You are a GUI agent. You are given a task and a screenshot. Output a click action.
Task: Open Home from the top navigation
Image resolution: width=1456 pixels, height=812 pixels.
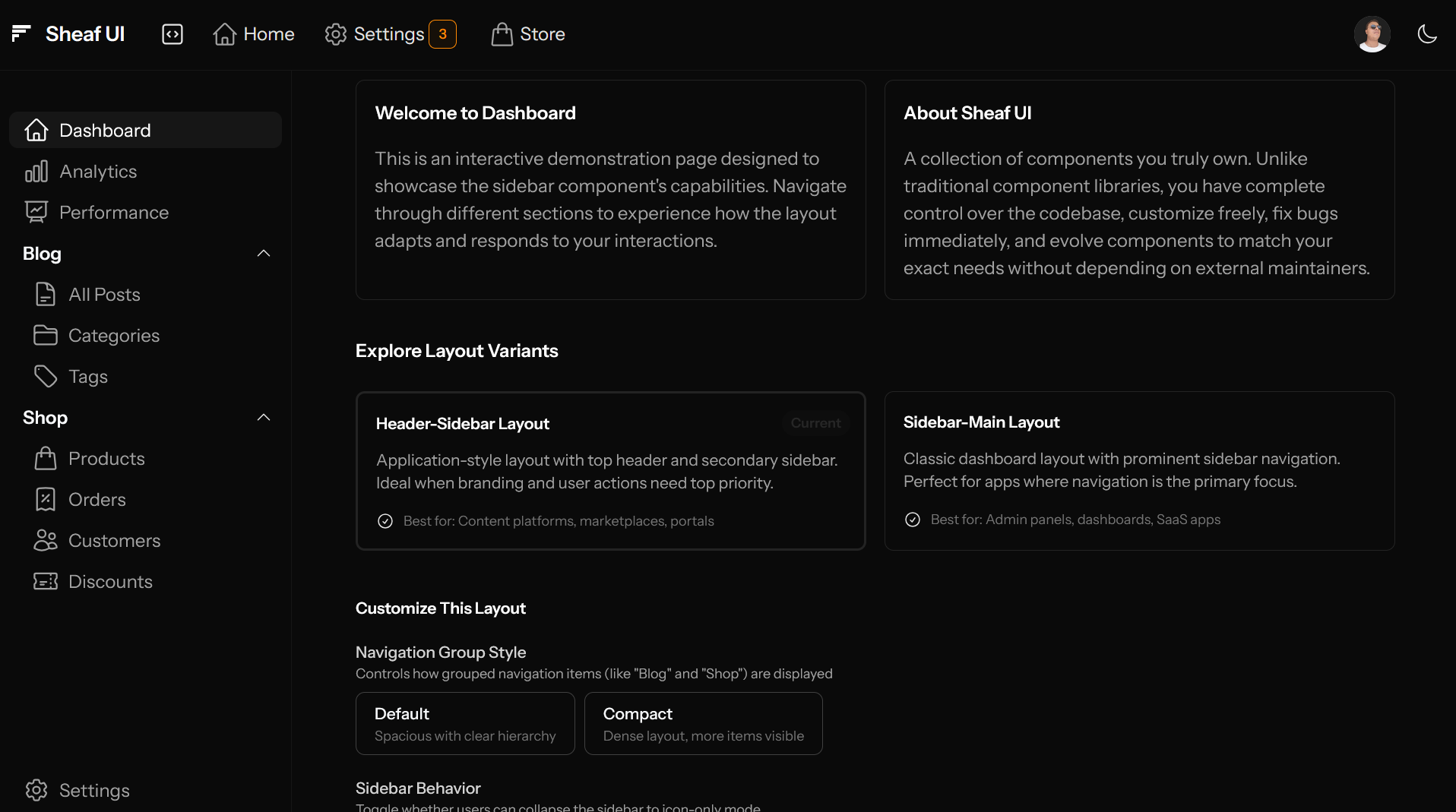pos(254,34)
